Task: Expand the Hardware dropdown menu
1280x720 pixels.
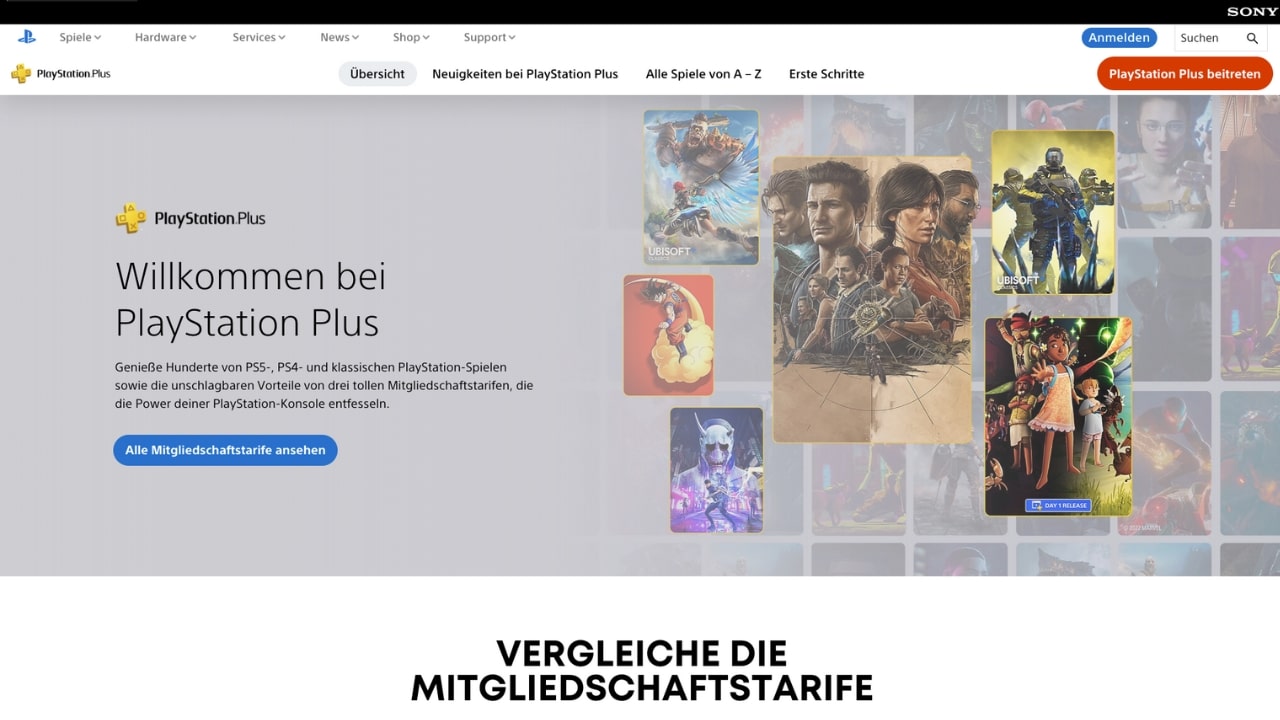Action: click(x=165, y=37)
